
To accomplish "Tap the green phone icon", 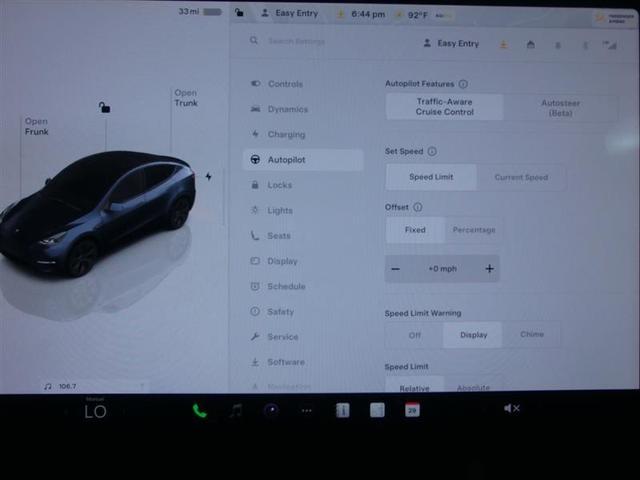I will click(x=199, y=411).
